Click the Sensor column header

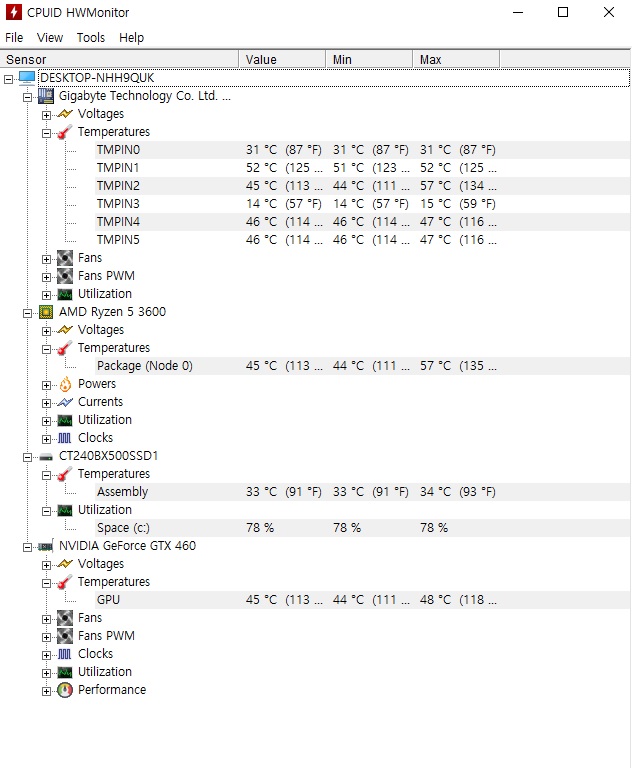click(120, 59)
